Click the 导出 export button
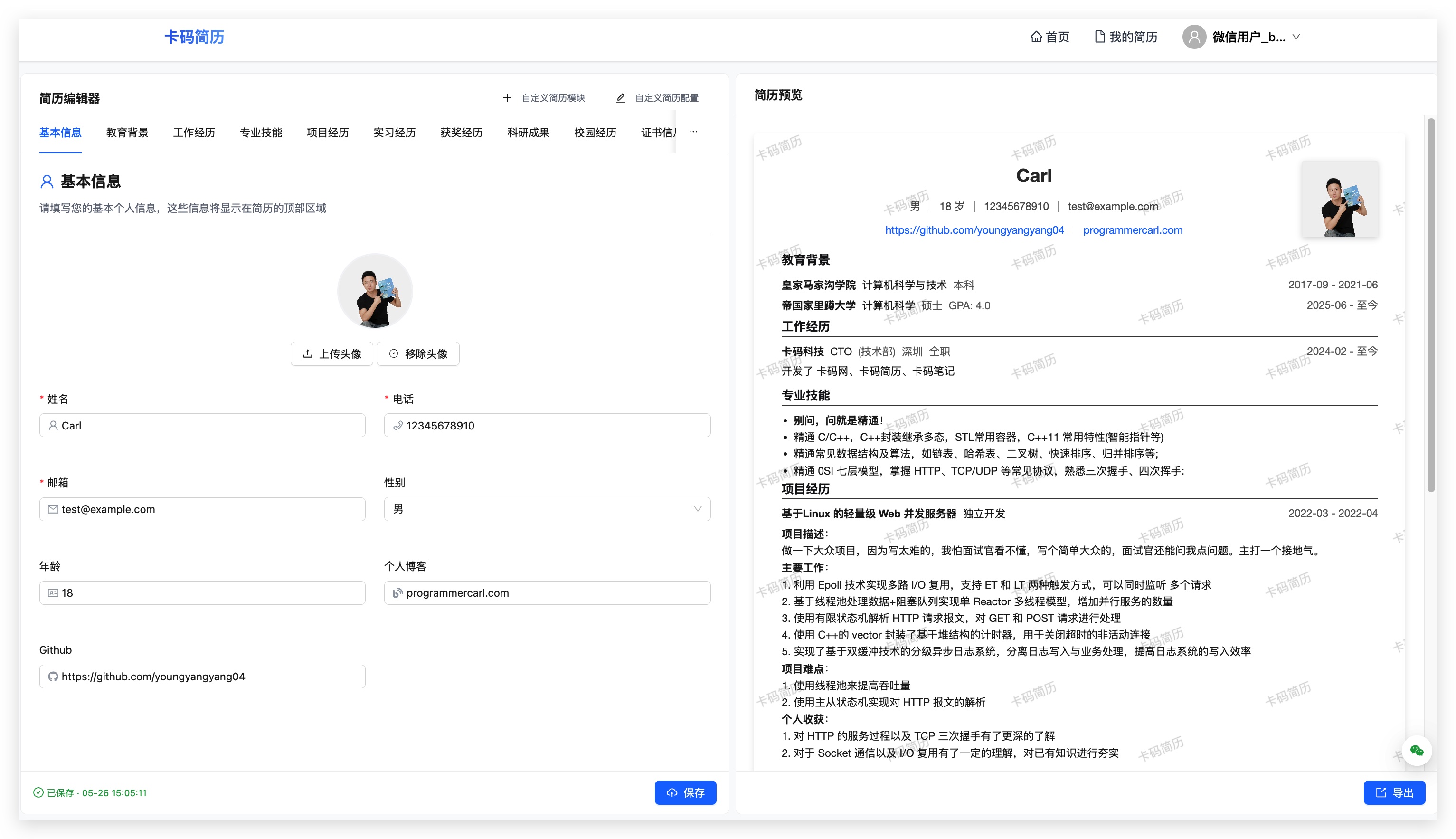The width and height of the screenshot is (1456, 839). (x=1394, y=792)
